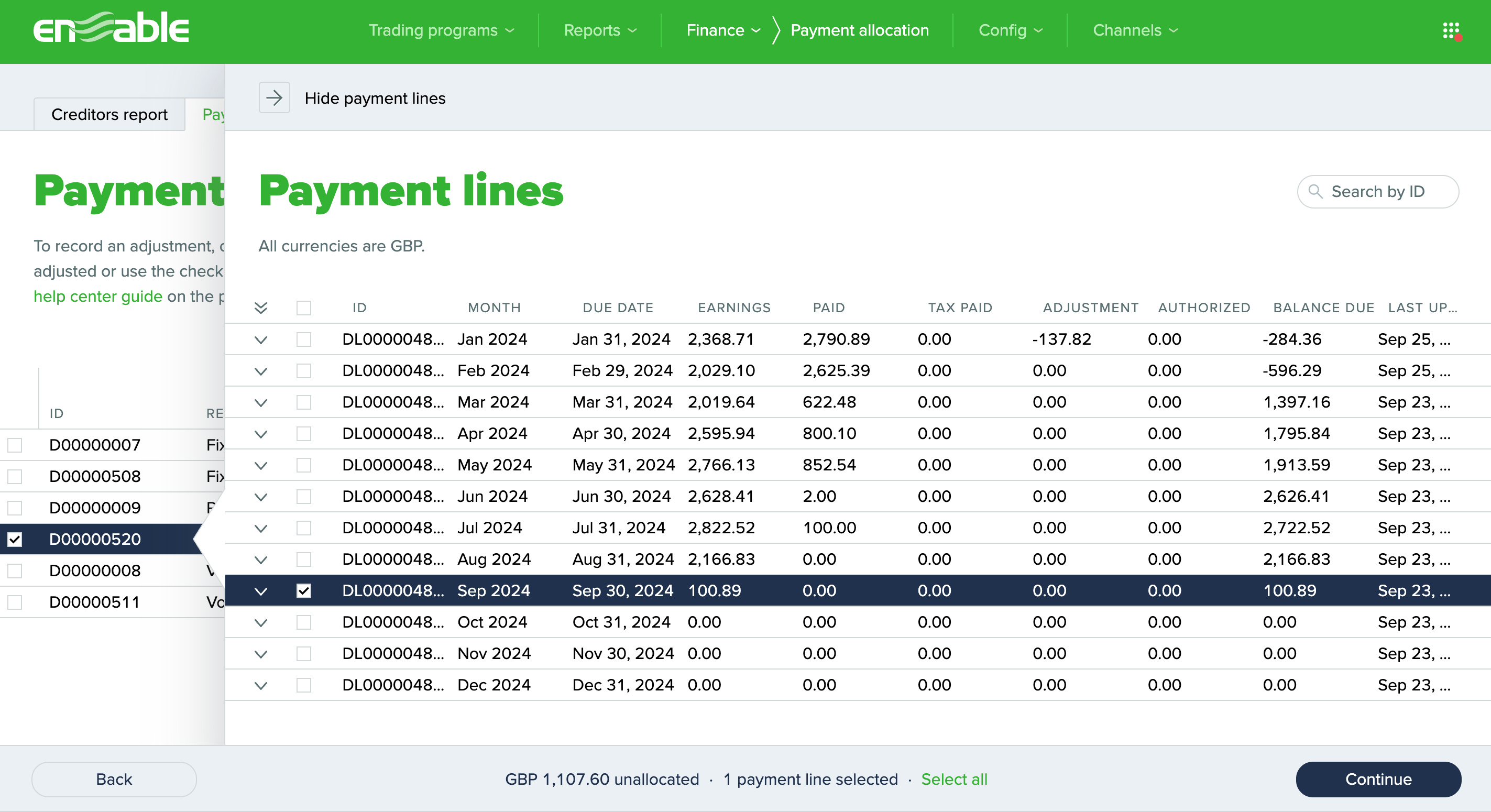
Task: Check the May 2024 payment line
Action: click(x=304, y=465)
